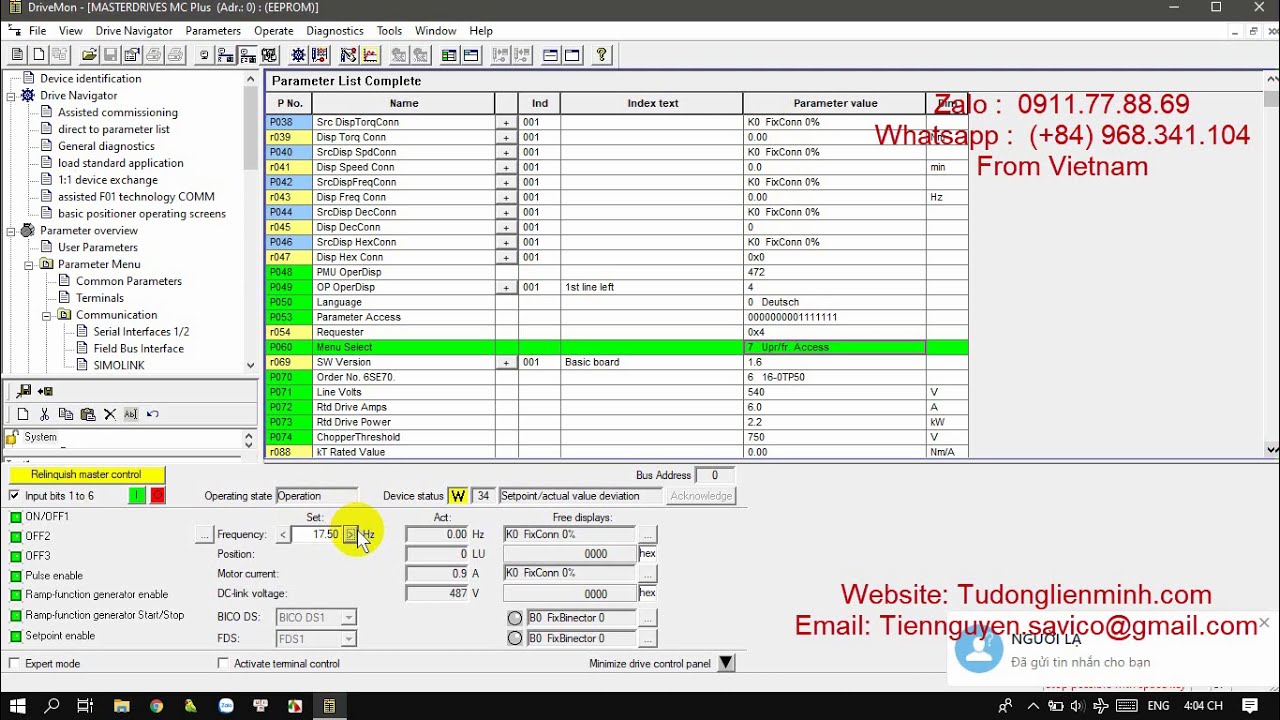Click the green start (I) button

coord(137,496)
